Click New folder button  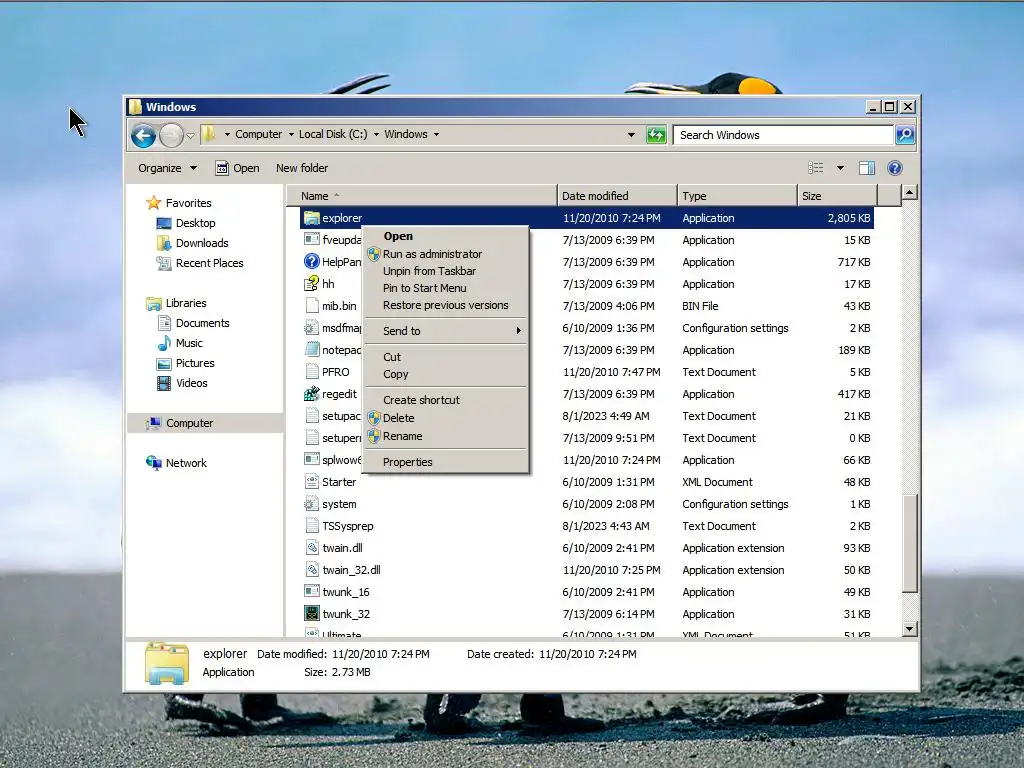(302, 168)
